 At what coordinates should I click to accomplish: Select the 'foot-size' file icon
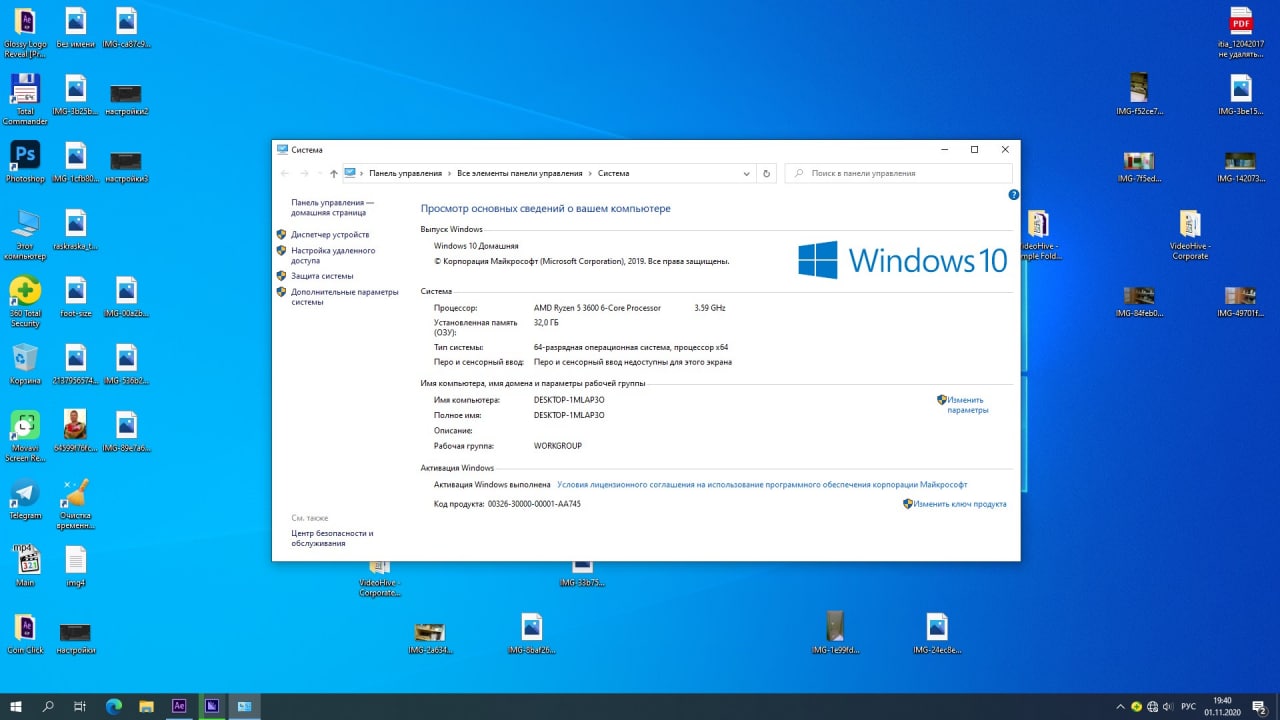(x=75, y=297)
